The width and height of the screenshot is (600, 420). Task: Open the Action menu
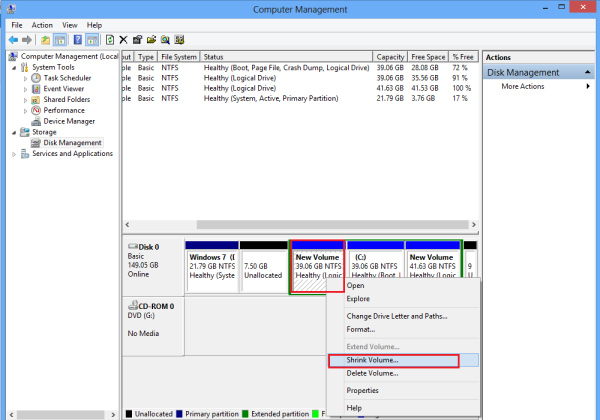[x=41, y=24]
